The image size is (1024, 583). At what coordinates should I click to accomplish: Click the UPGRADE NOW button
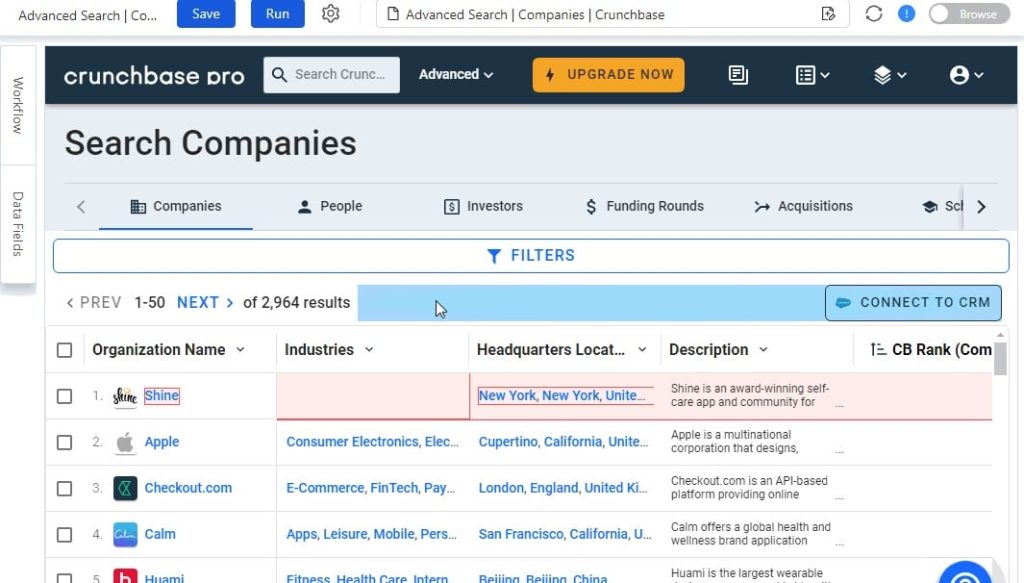[608, 74]
